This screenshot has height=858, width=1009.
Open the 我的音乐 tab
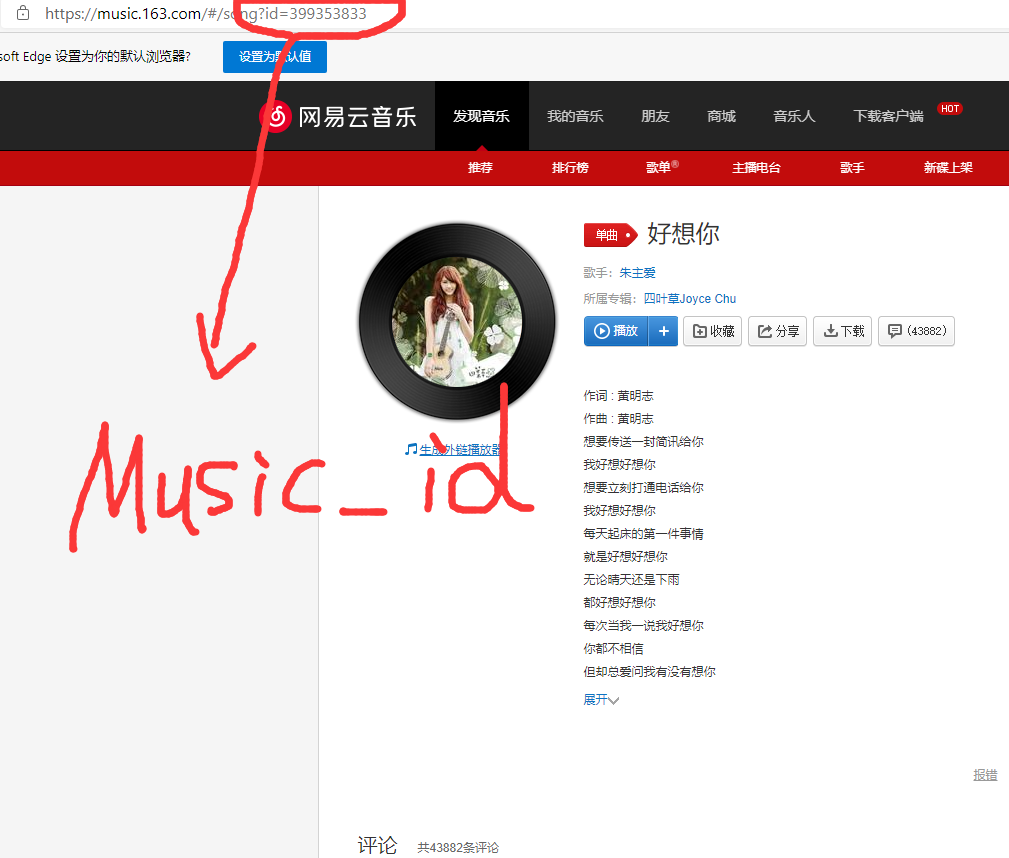click(x=575, y=116)
